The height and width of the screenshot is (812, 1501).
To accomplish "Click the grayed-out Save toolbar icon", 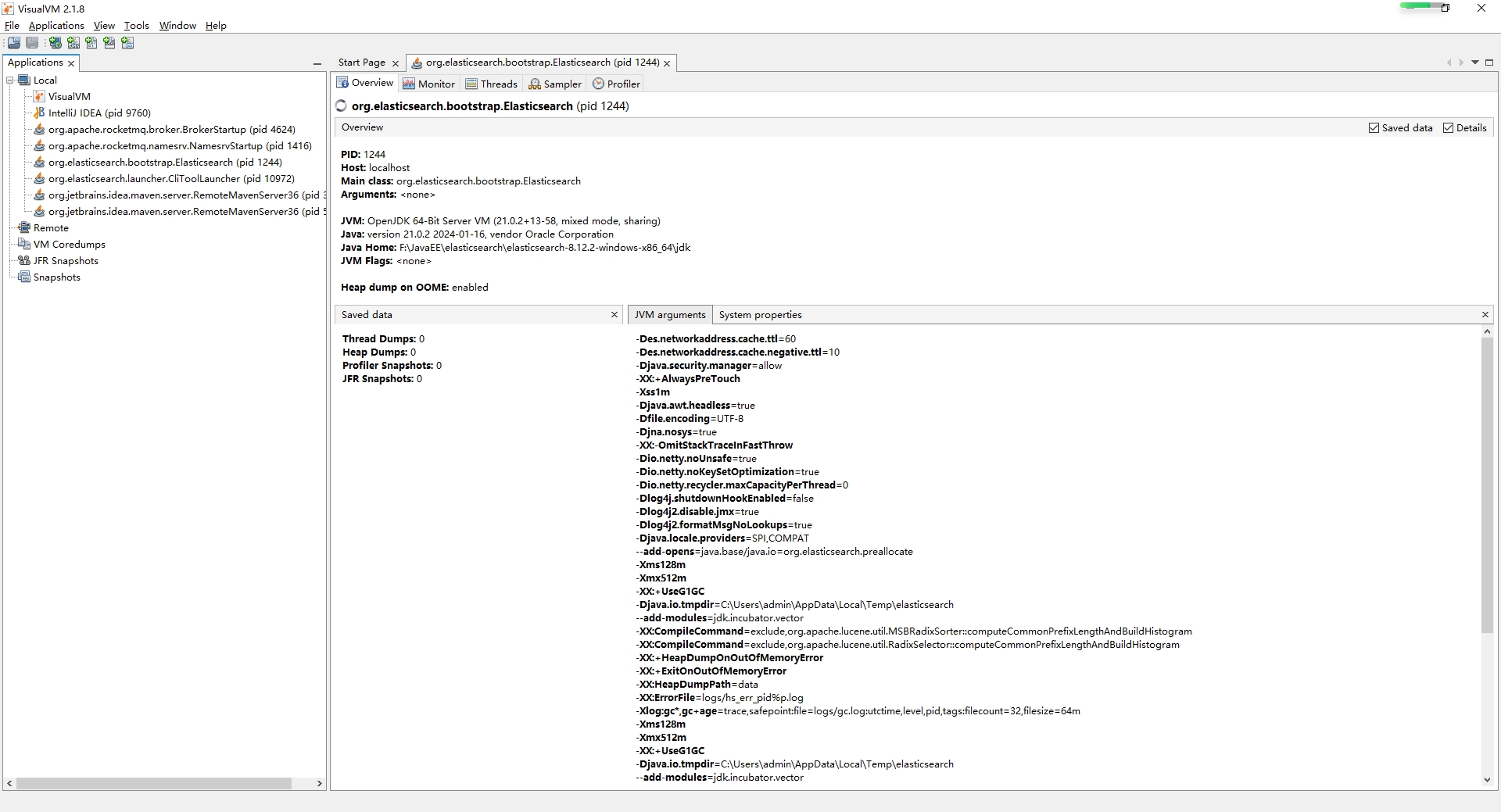I will point(32,43).
